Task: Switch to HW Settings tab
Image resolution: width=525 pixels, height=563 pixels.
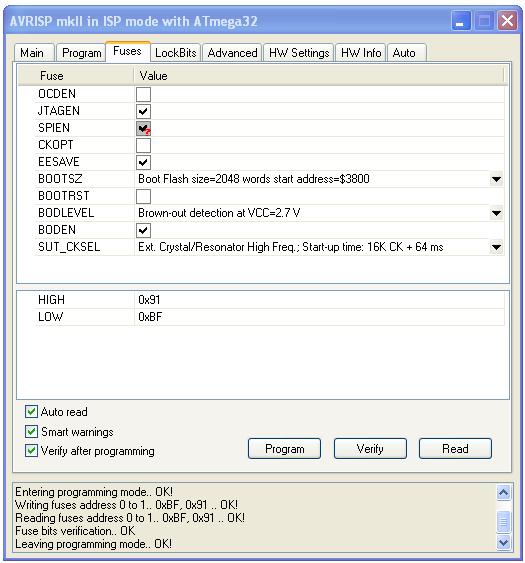Action: [299, 53]
